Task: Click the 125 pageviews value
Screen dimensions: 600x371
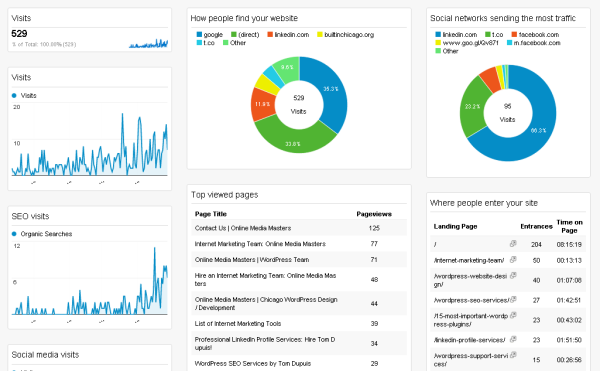Action: click(374, 228)
